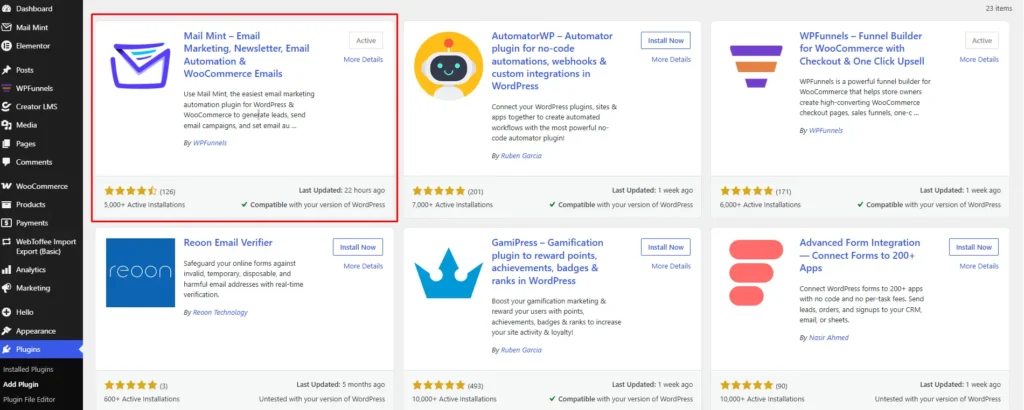1024x410 pixels.
Task: Click the Appearance brush icon
Action: 7,331
